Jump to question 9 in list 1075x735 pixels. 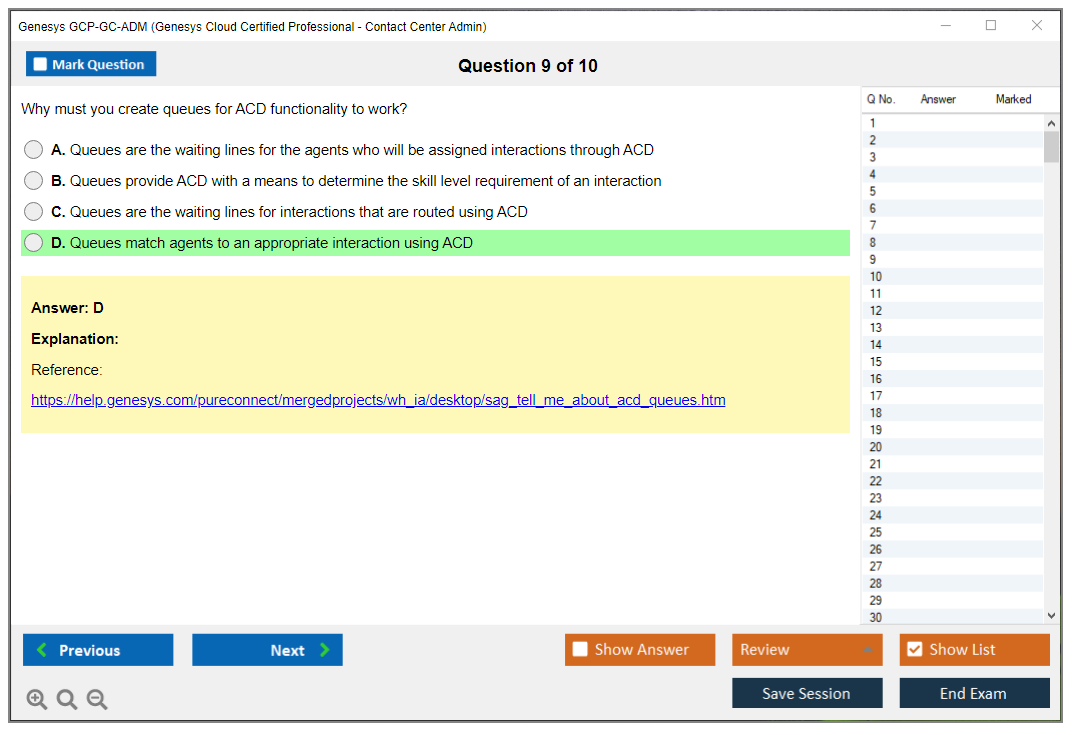(873, 259)
